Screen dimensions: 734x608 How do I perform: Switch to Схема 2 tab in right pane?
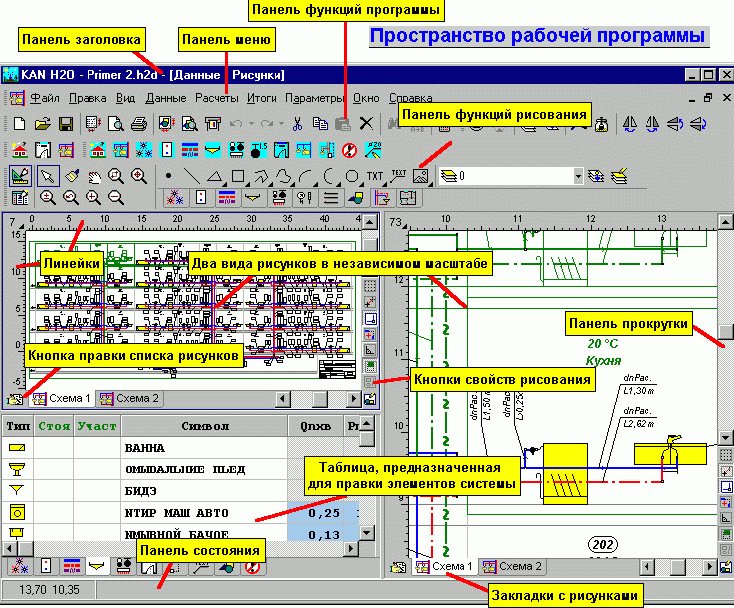click(x=513, y=567)
